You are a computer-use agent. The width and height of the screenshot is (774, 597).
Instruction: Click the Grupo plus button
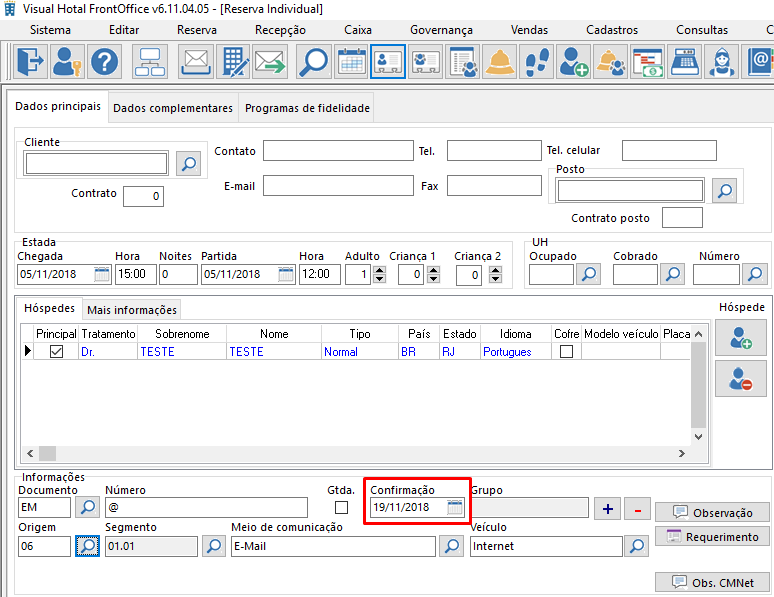(x=608, y=509)
